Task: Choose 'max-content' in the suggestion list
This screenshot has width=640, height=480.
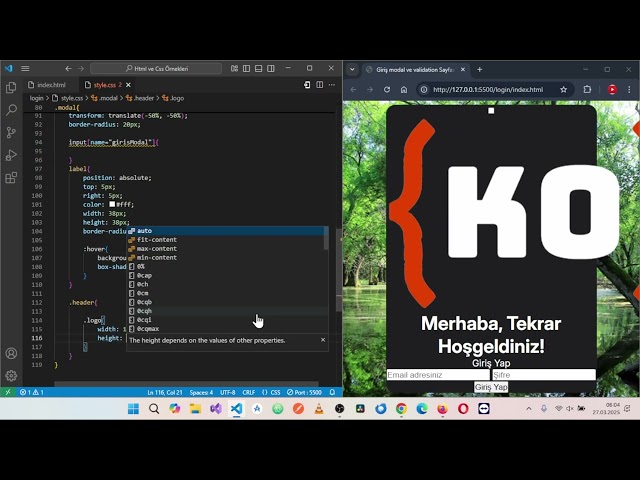Action: pyautogui.click(x=156, y=249)
